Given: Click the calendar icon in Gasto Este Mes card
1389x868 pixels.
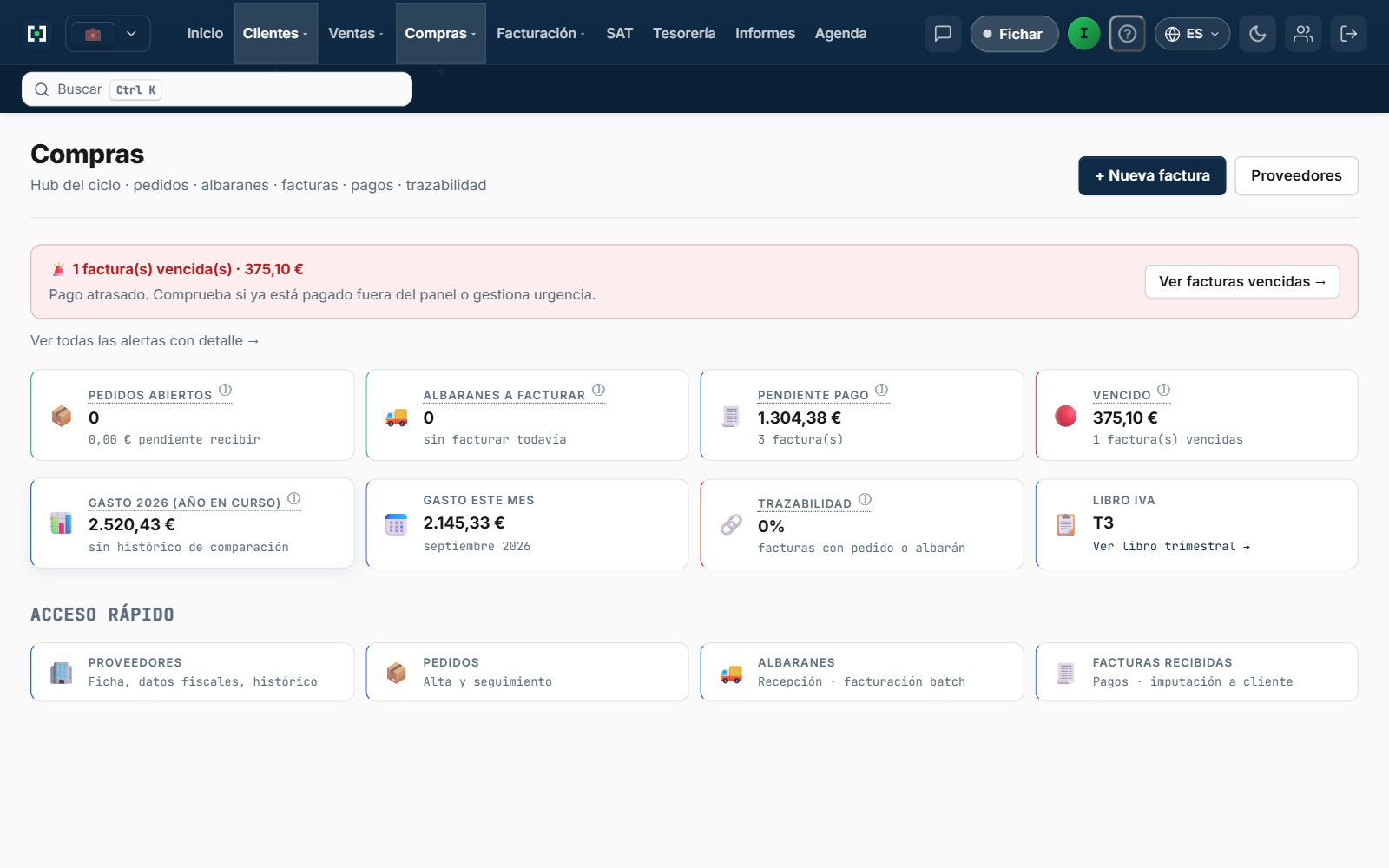Looking at the screenshot, I should (396, 524).
